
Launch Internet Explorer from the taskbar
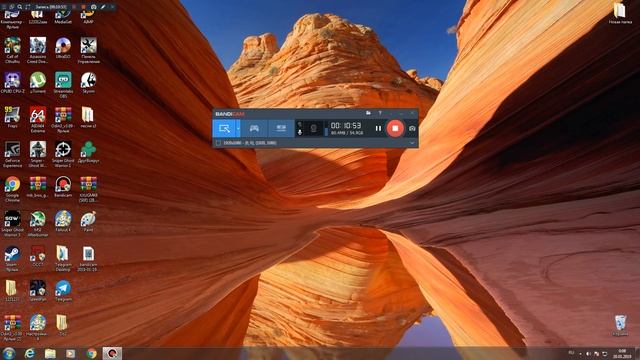(29, 353)
